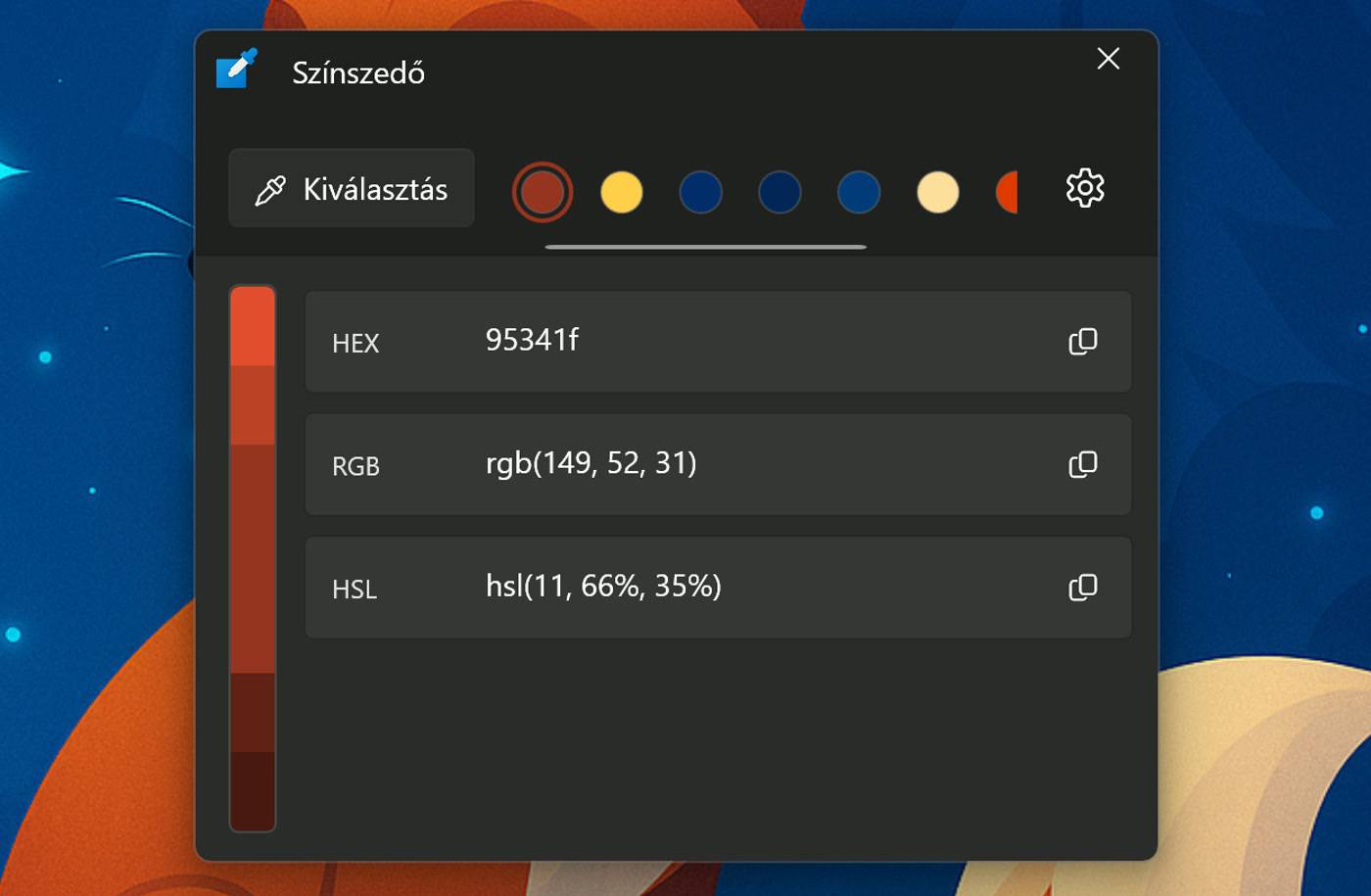Click the Kiválasztás pick button
This screenshot has width=1371, height=896.
pos(352,189)
